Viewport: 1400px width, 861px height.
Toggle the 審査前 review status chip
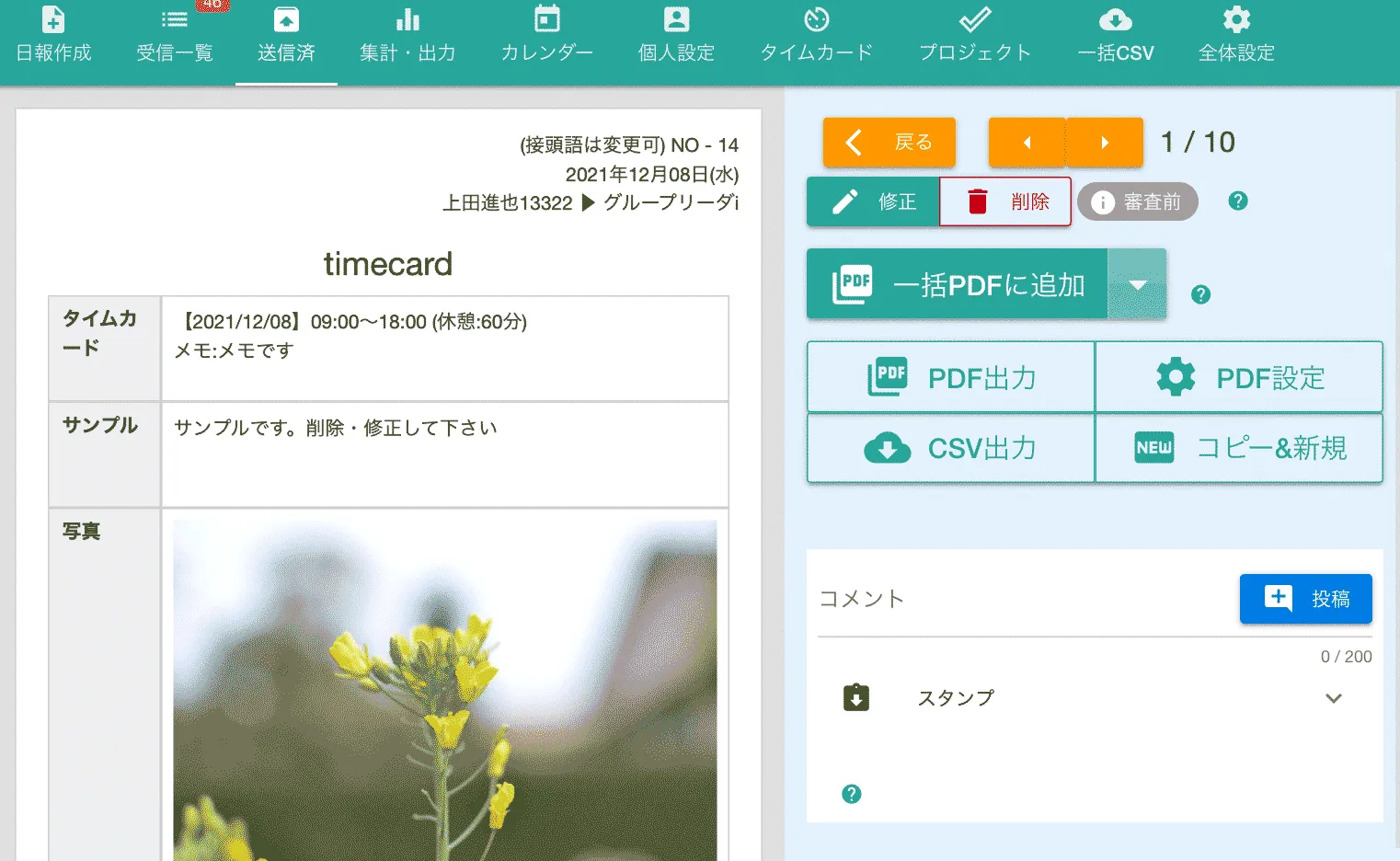1138,201
